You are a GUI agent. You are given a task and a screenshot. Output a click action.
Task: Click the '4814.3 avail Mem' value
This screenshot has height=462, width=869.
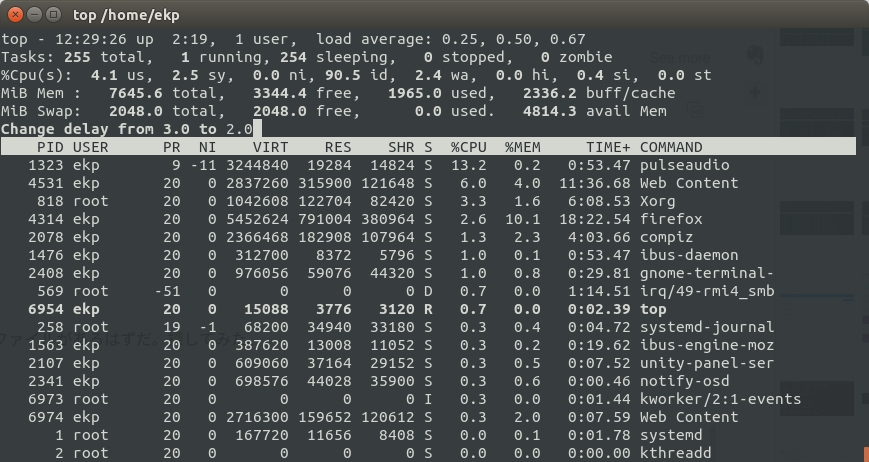pyautogui.click(x=595, y=111)
